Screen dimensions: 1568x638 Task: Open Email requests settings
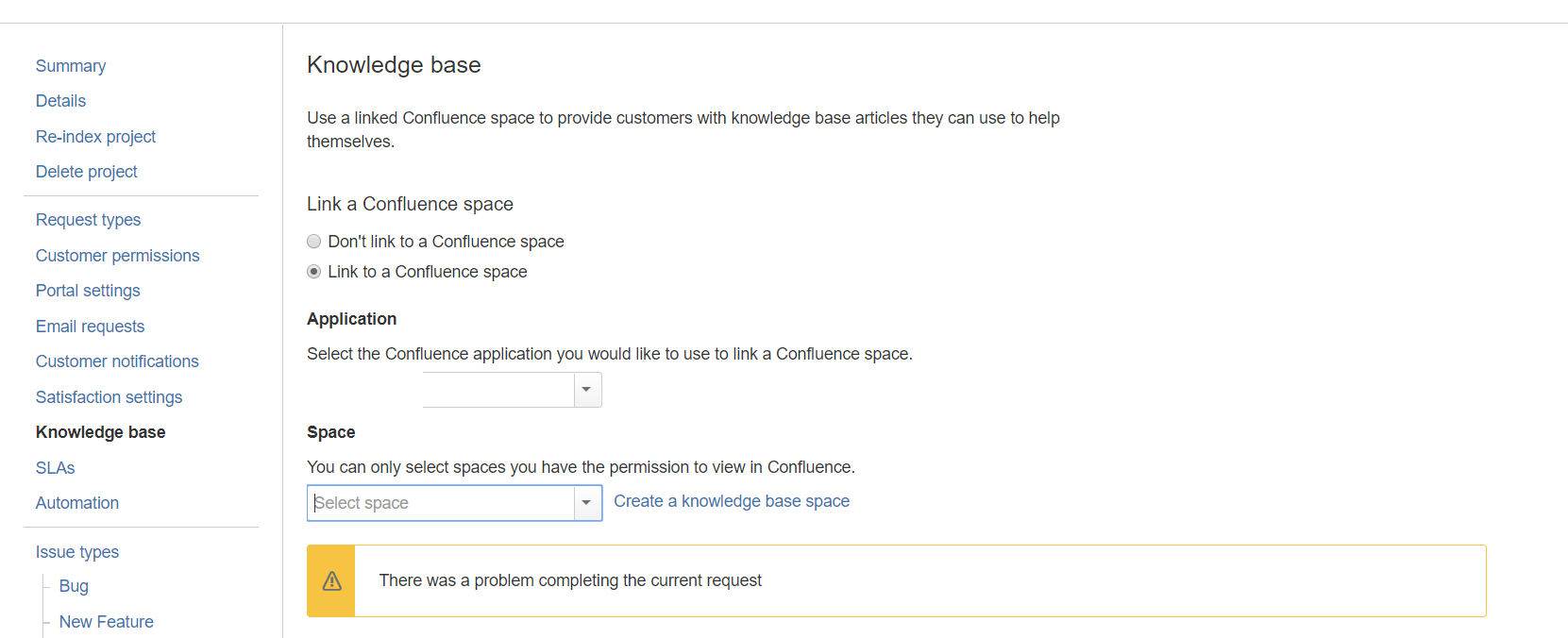coord(90,327)
